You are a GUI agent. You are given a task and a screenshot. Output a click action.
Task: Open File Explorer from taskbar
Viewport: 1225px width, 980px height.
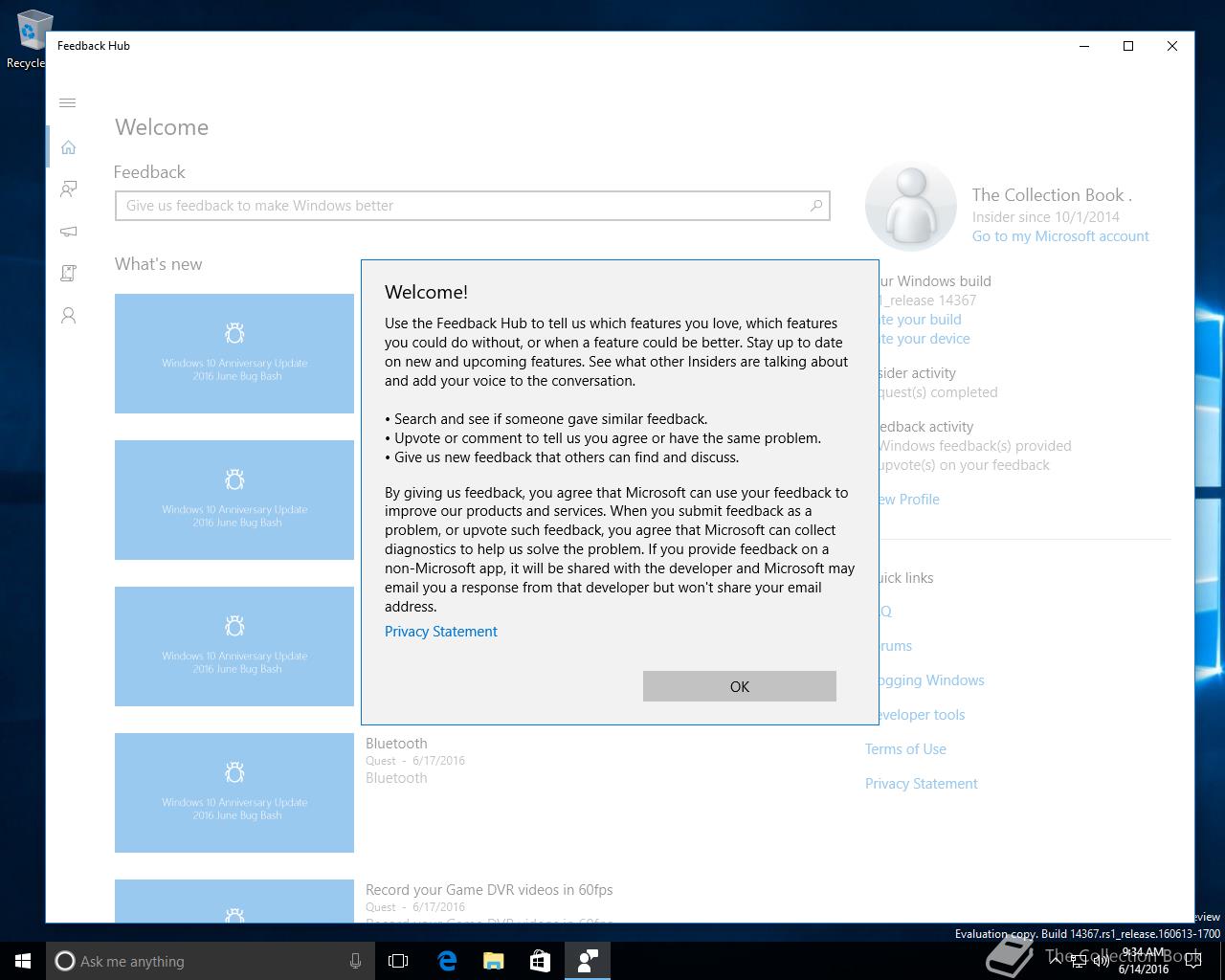tap(493, 961)
